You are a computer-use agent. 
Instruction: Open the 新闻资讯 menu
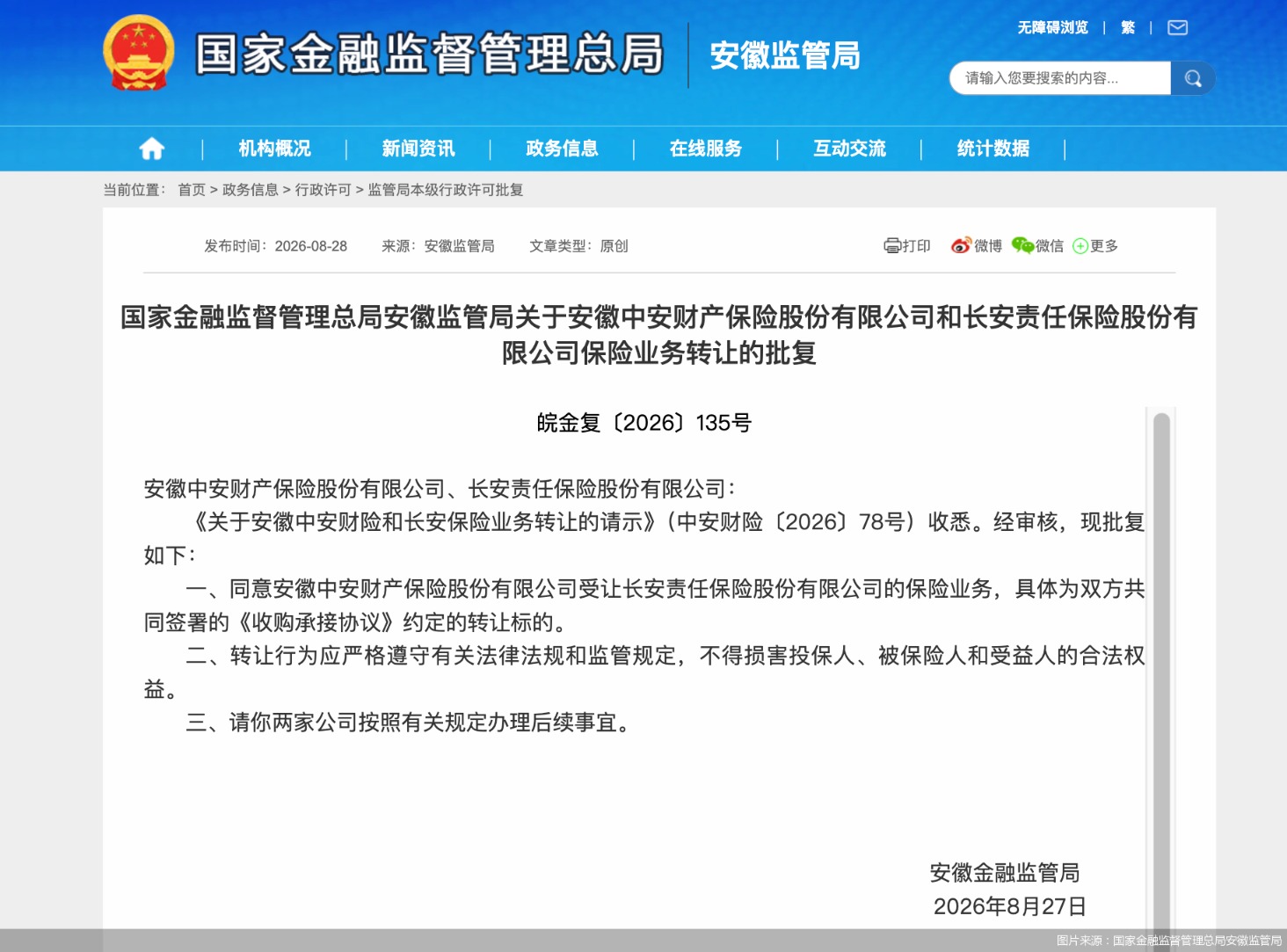pyautogui.click(x=418, y=149)
